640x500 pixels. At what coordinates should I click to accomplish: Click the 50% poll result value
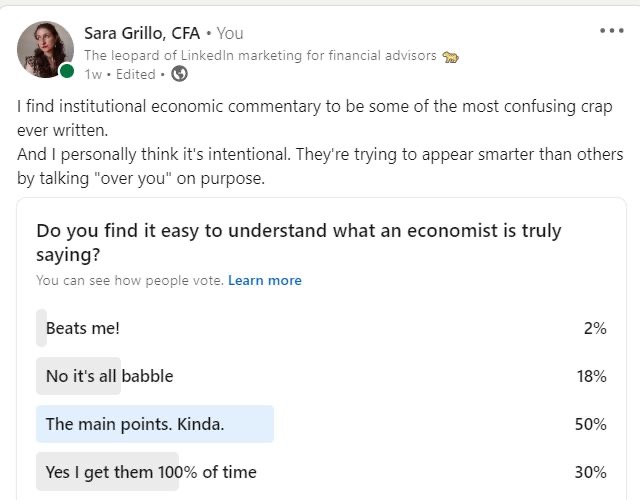click(590, 424)
